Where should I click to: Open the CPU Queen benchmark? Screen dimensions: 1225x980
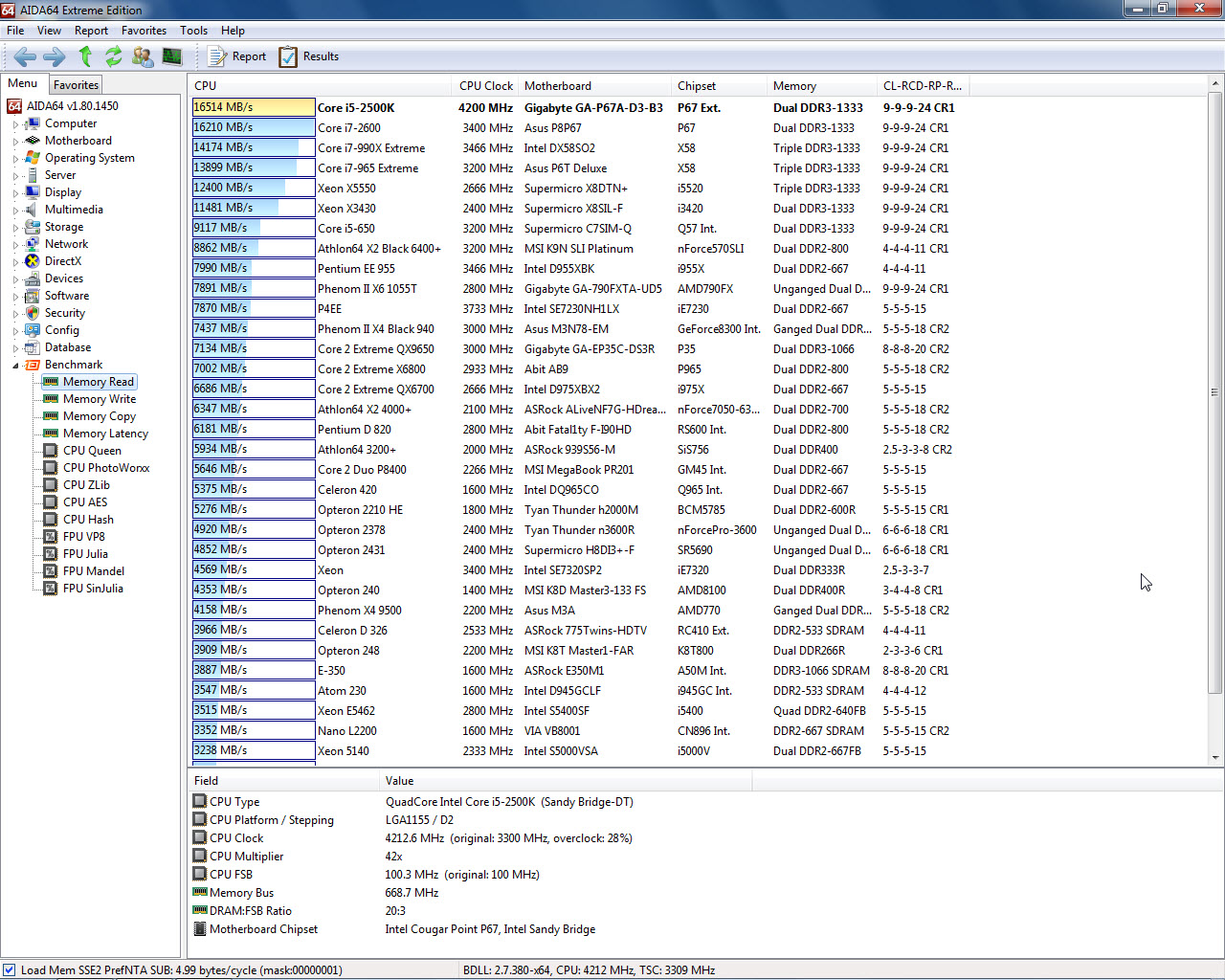92,451
